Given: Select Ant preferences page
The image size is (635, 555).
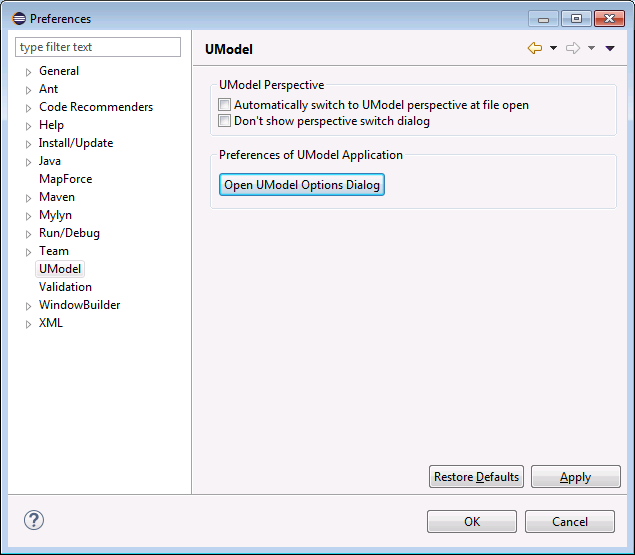Looking at the screenshot, I should [49, 89].
